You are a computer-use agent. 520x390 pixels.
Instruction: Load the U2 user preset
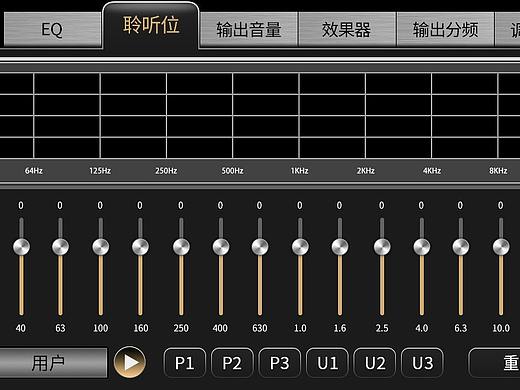[375, 363]
